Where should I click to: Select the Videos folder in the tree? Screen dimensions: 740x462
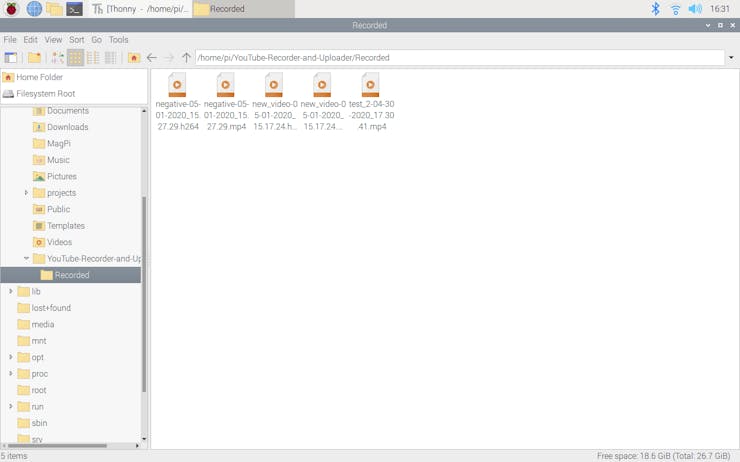tap(59, 242)
